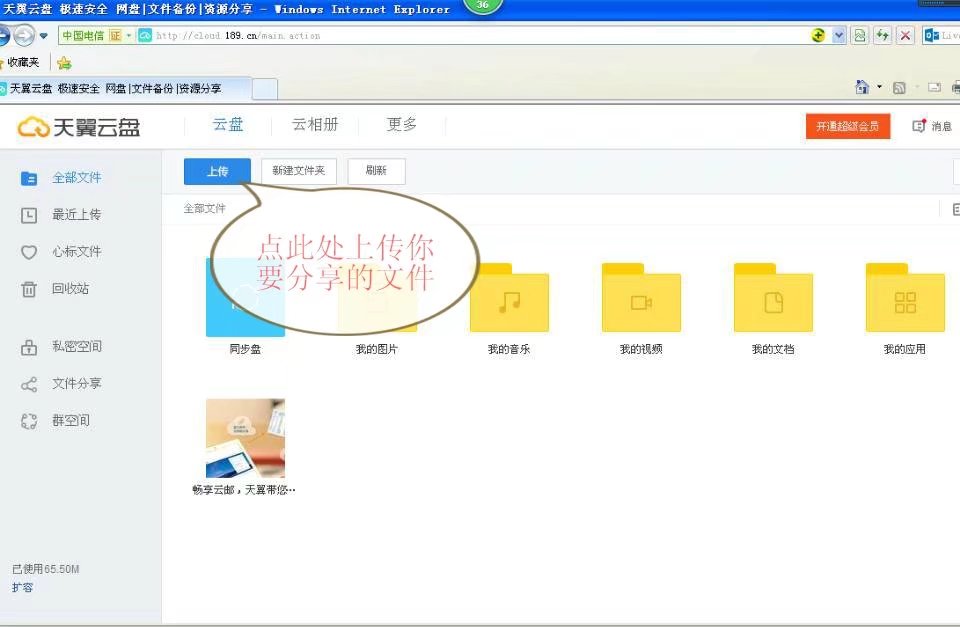
Task: Open the 云盘 tab
Action: (228, 124)
